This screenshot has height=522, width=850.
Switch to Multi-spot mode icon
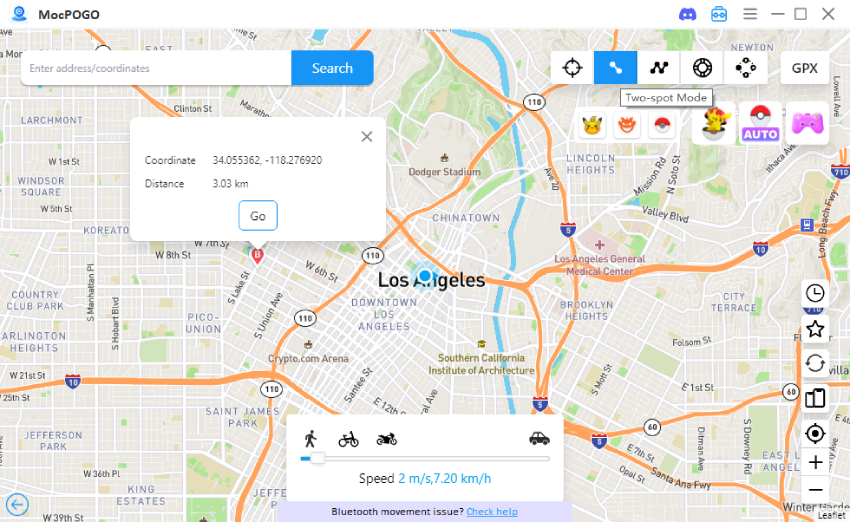659,68
